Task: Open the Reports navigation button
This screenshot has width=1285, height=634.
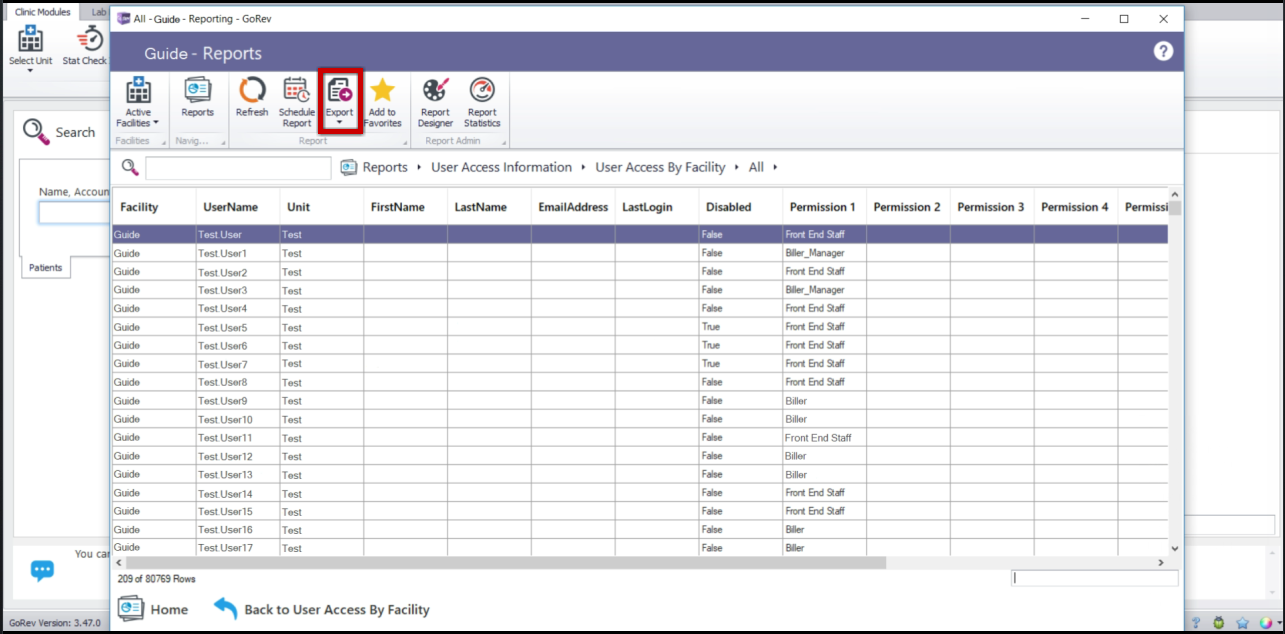Action: tap(197, 98)
